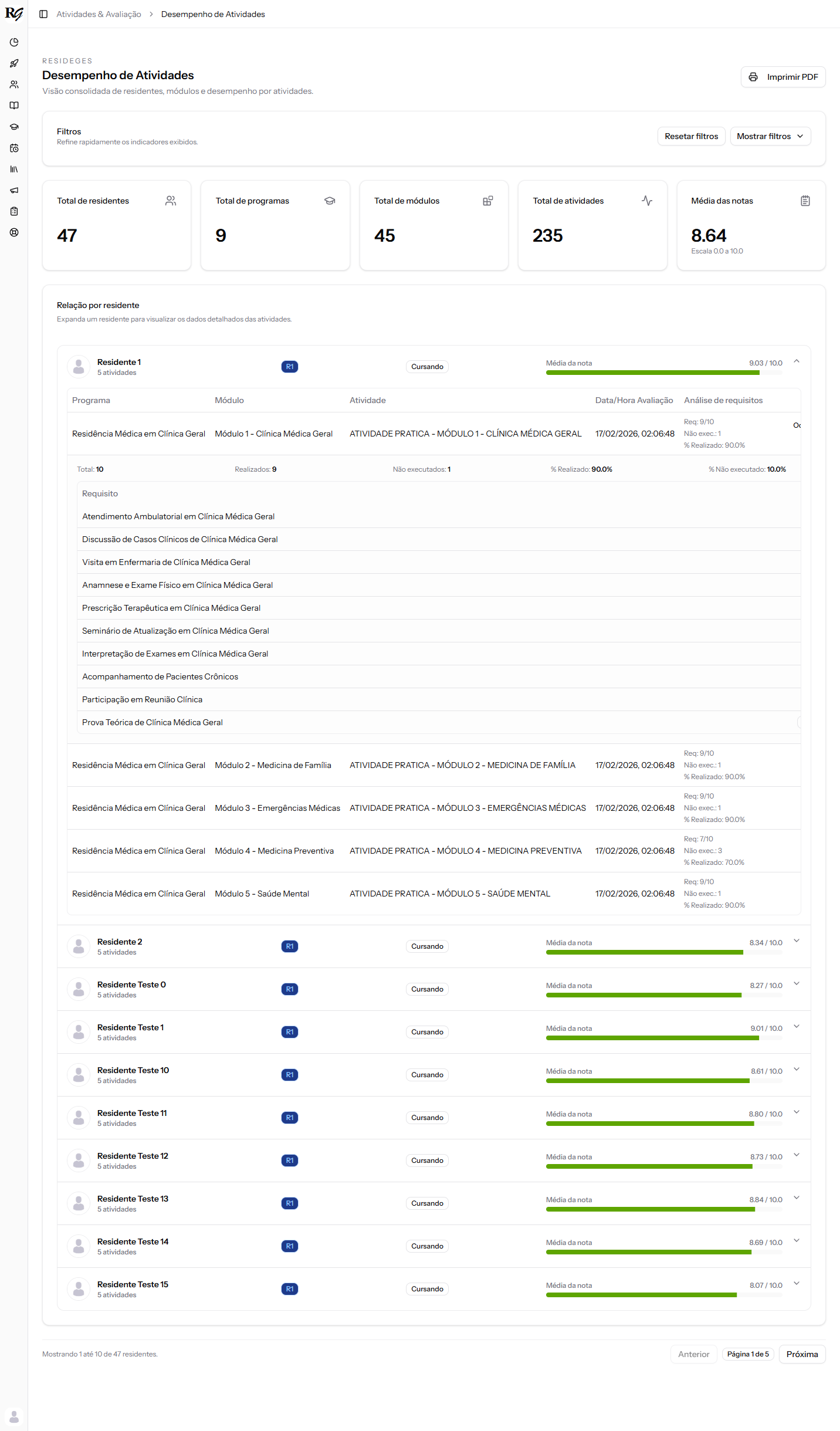Open the Mostrar filtros dropdown

click(770, 136)
